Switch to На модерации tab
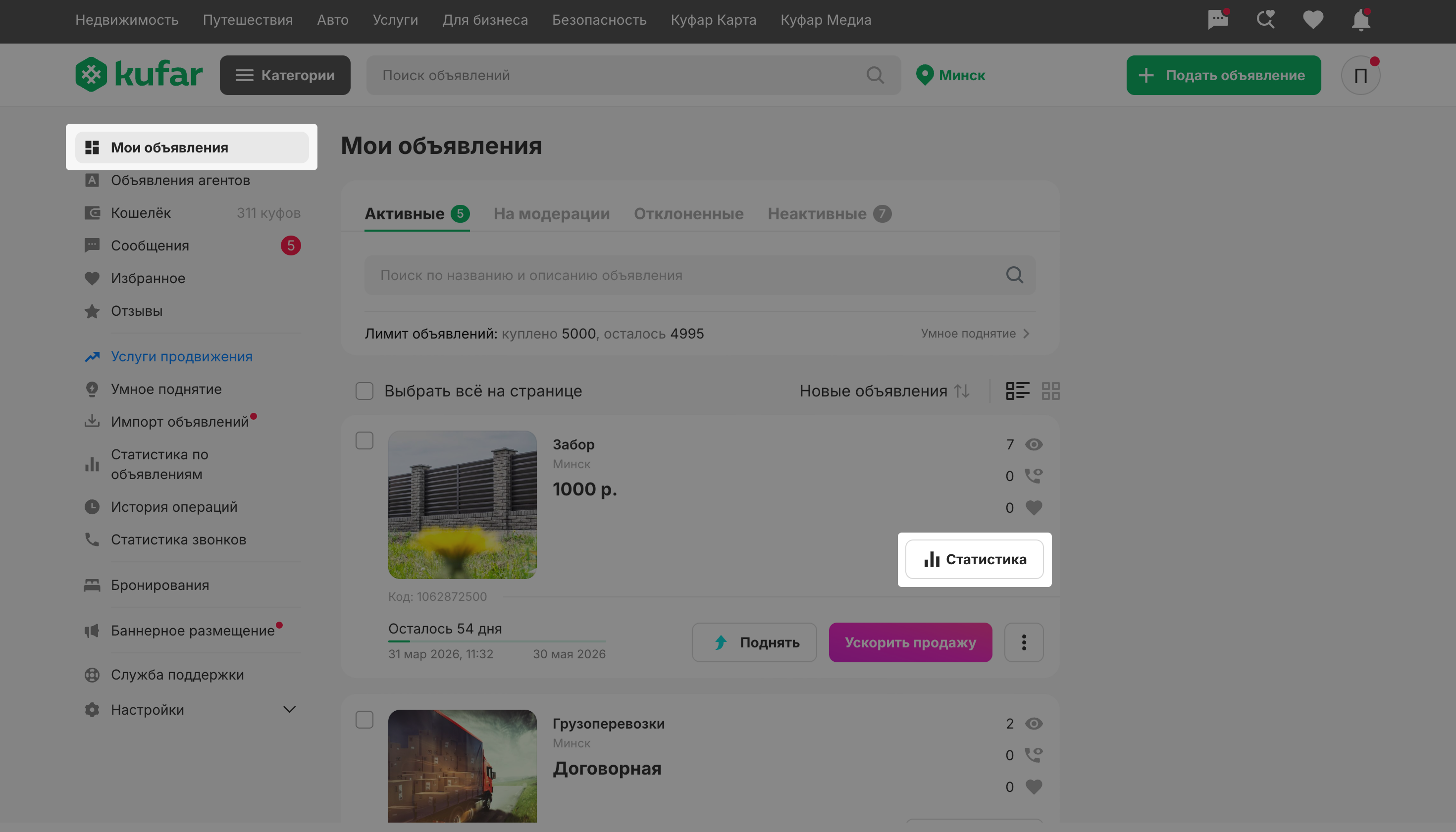This screenshot has width=1456, height=832. click(x=551, y=214)
